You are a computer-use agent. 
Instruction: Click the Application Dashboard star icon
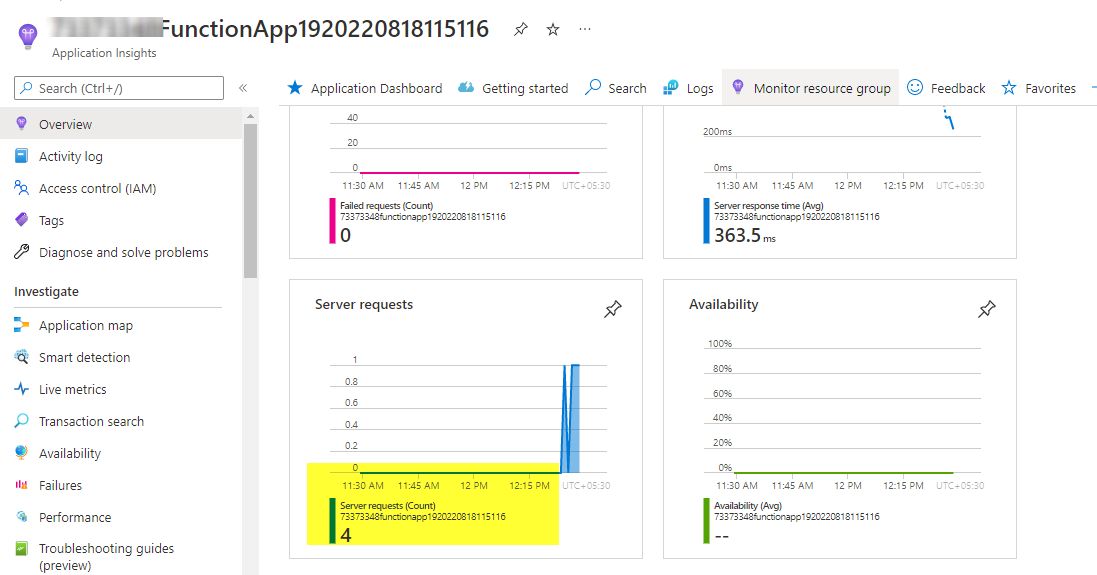click(295, 87)
